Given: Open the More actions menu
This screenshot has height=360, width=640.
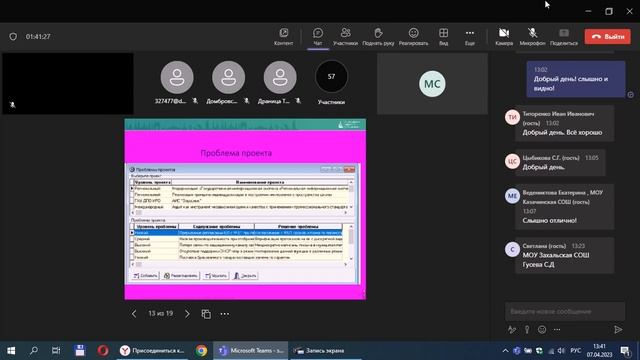Looking at the screenshot, I should click(x=470, y=36).
